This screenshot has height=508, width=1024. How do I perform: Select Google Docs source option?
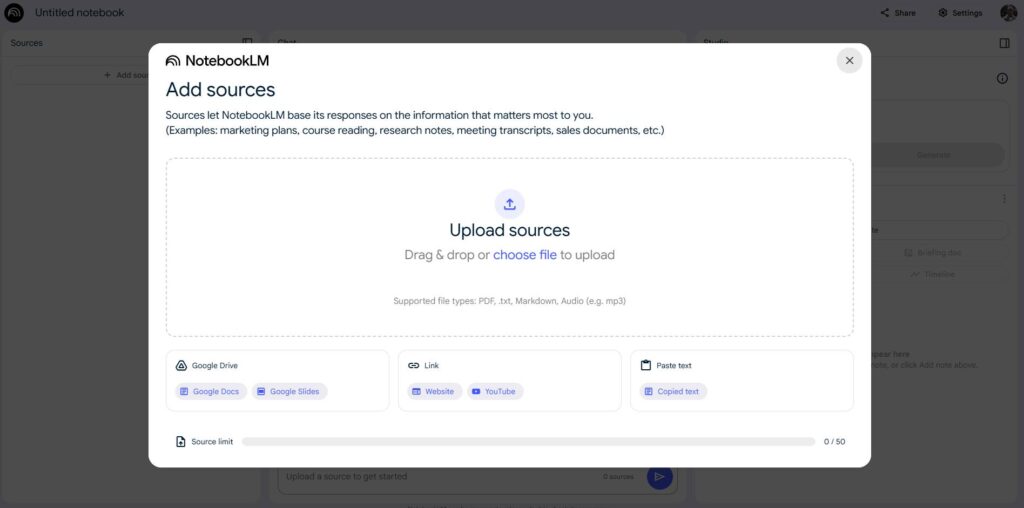pyautogui.click(x=210, y=392)
